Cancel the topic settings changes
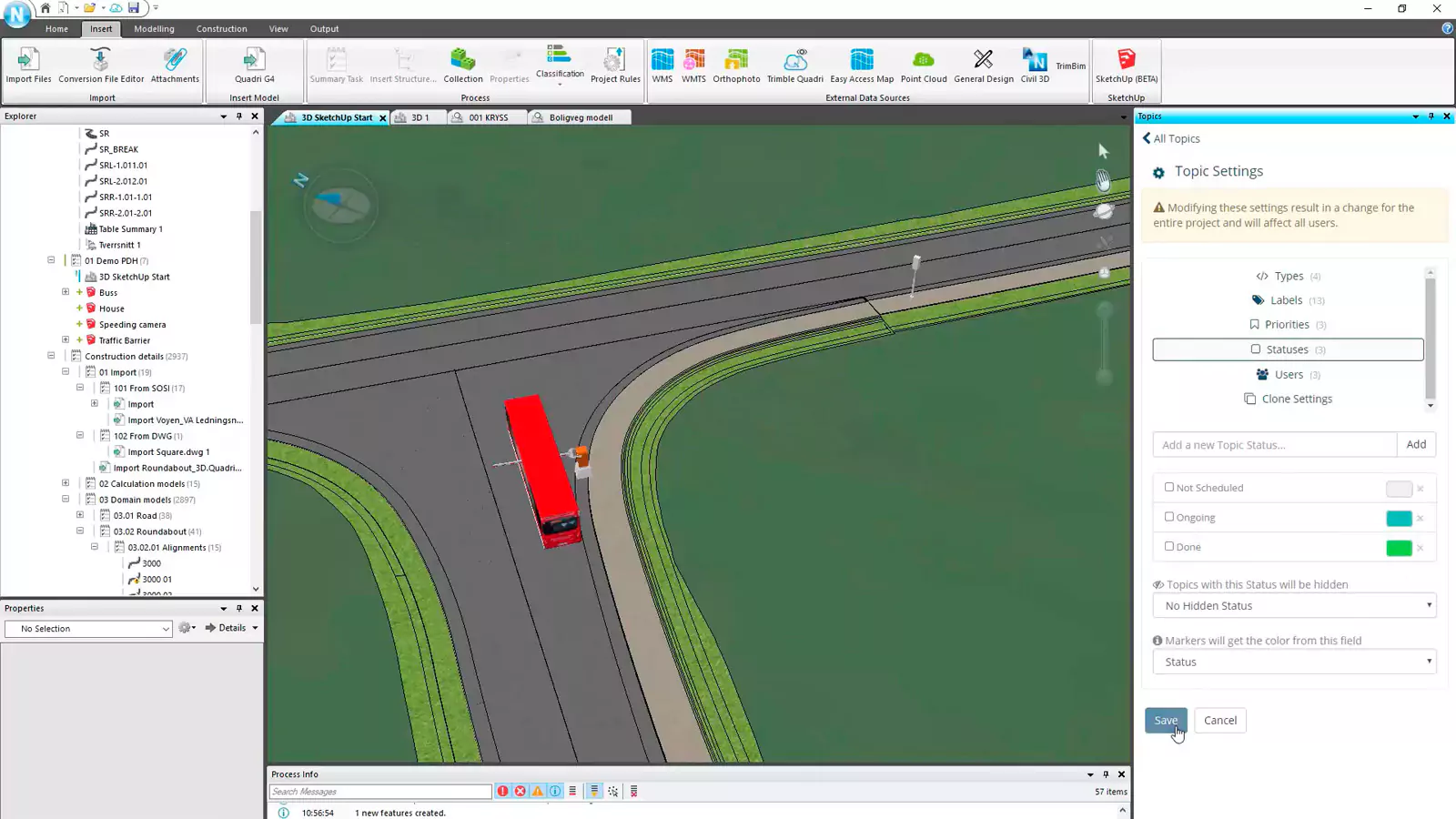The height and width of the screenshot is (819, 1456). (1220, 720)
